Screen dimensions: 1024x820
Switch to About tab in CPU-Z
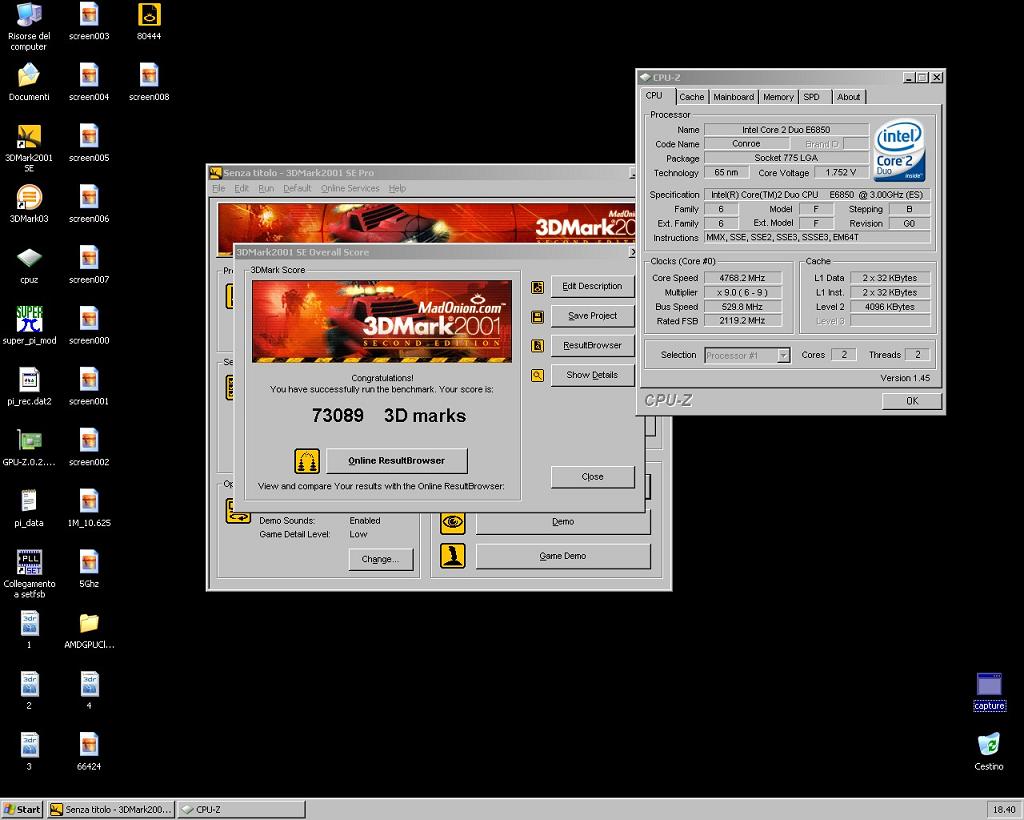click(x=848, y=97)
